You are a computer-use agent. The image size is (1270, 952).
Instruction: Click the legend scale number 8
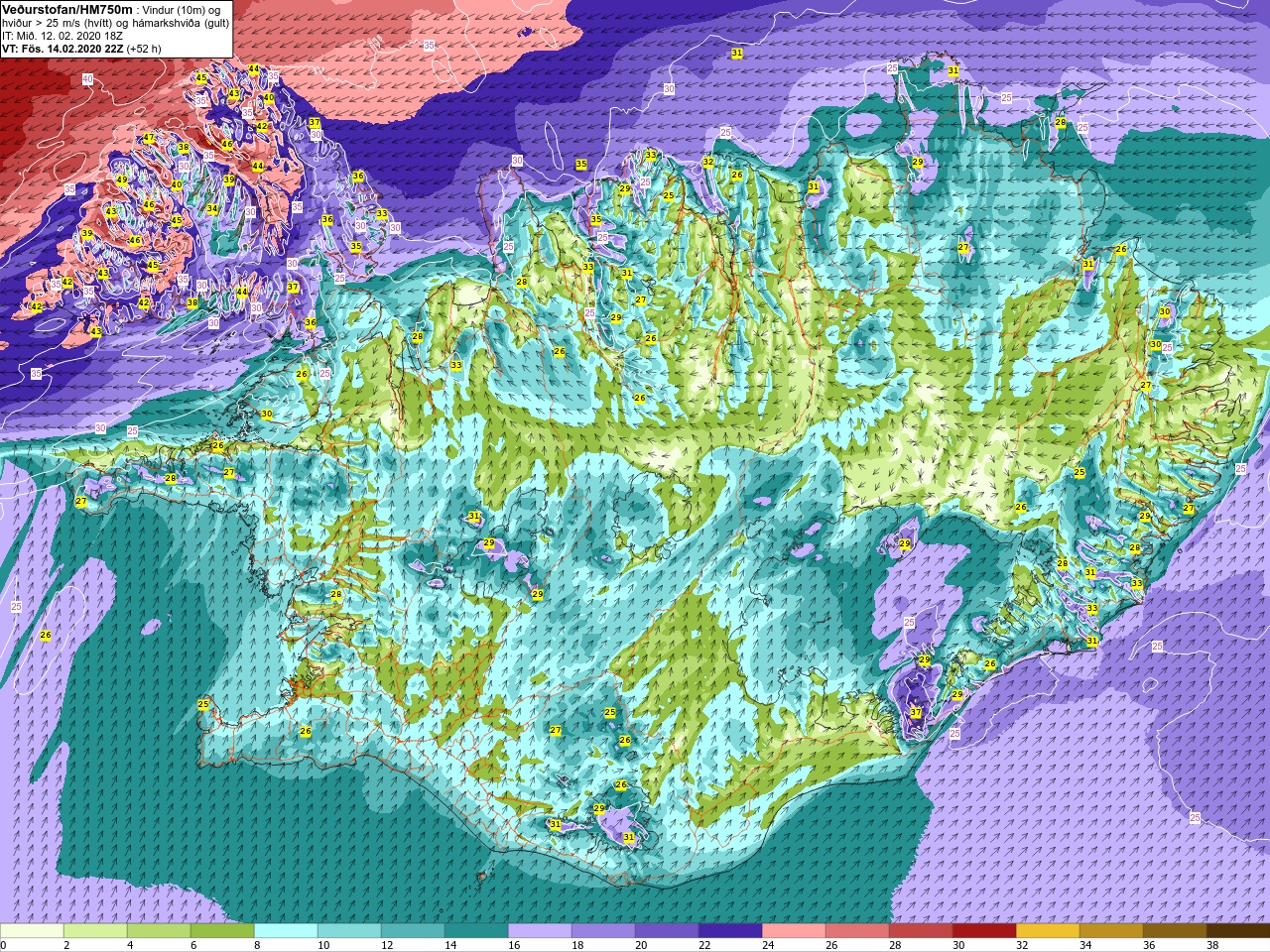[x=257, y=945]
